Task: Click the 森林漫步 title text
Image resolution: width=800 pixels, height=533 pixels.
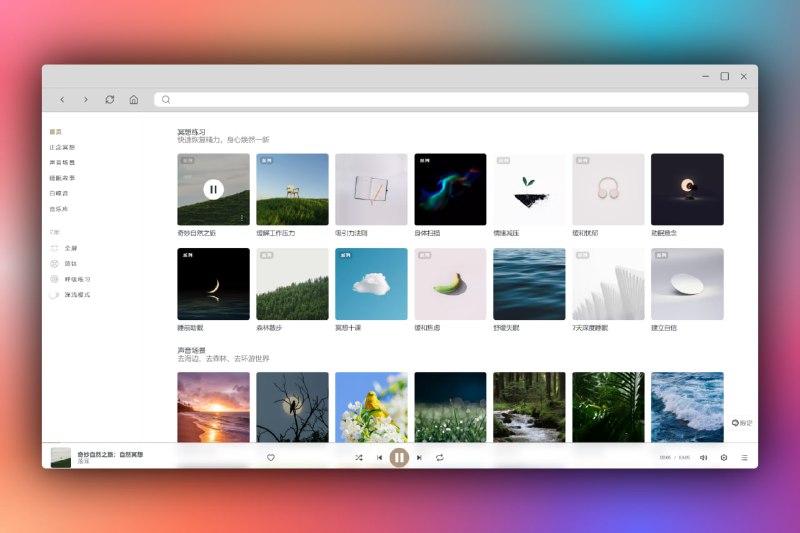Action: (x=269, y=328)
